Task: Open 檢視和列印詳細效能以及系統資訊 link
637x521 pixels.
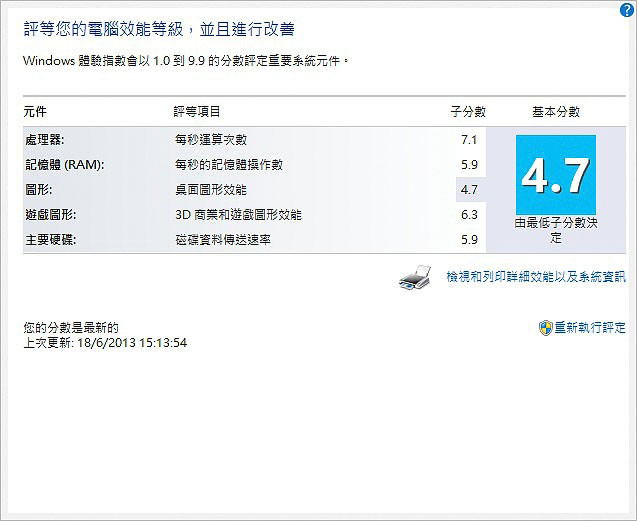Action: (x=536, y=277)
